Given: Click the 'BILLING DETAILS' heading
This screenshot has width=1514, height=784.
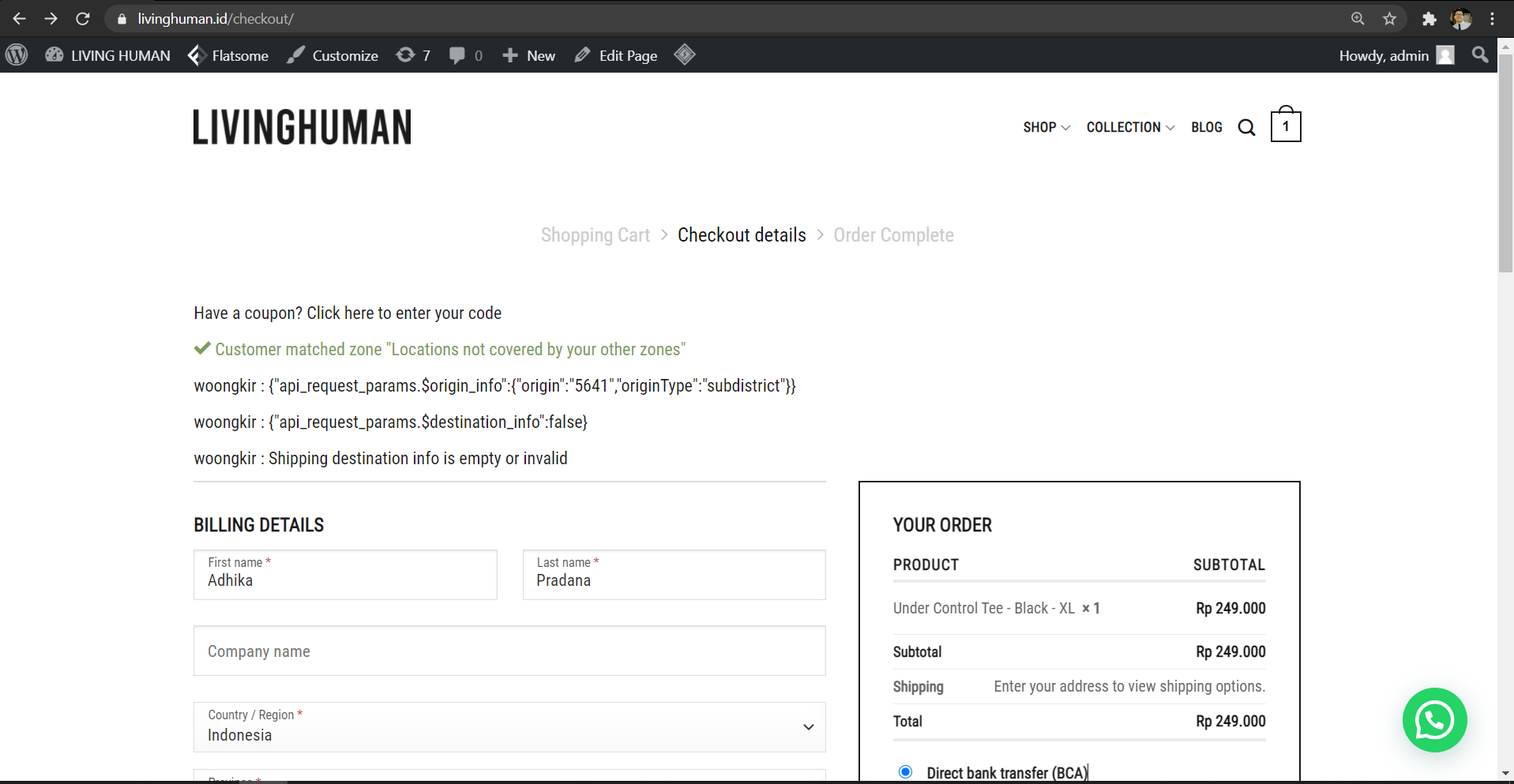Looking at the screenshot, I should tap(259, 525).
